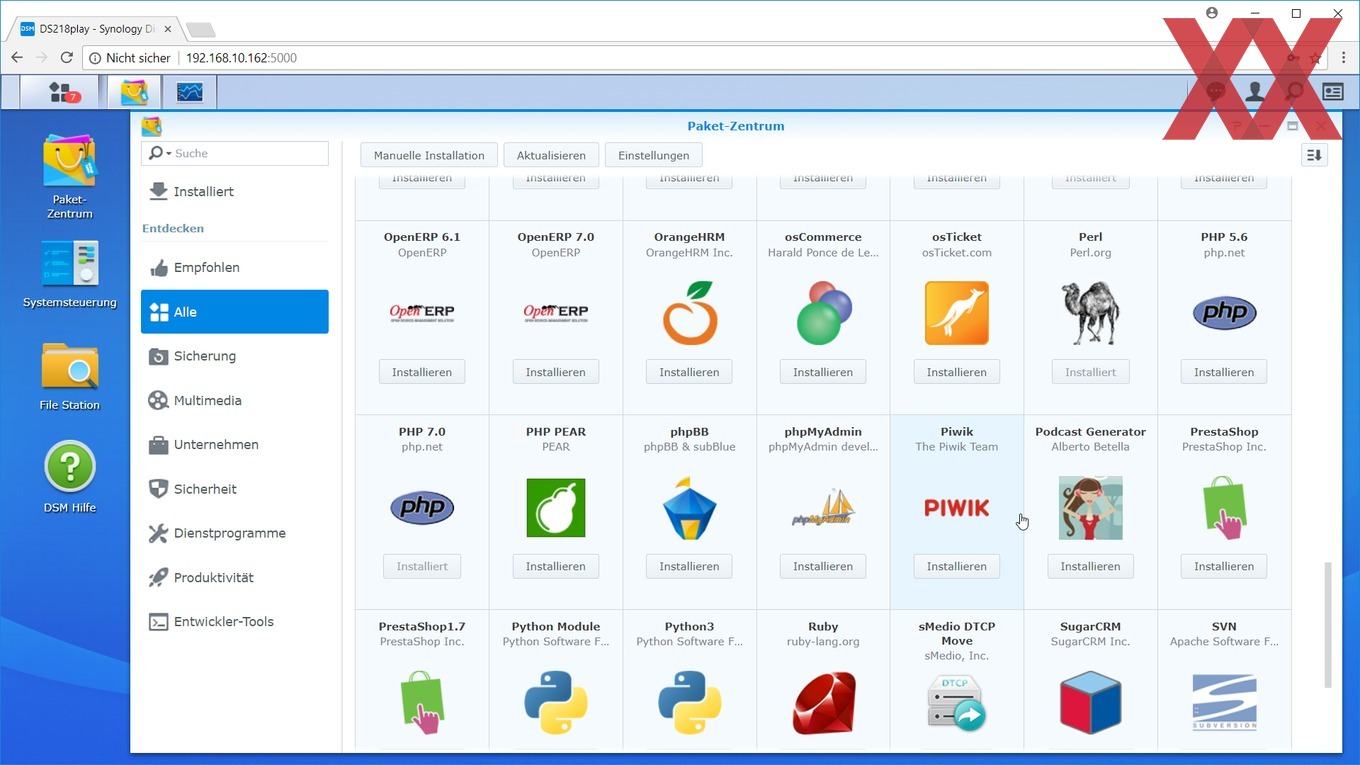1360x765 pixels.
Task: Go back in the browser
Action: coord(17,58)
